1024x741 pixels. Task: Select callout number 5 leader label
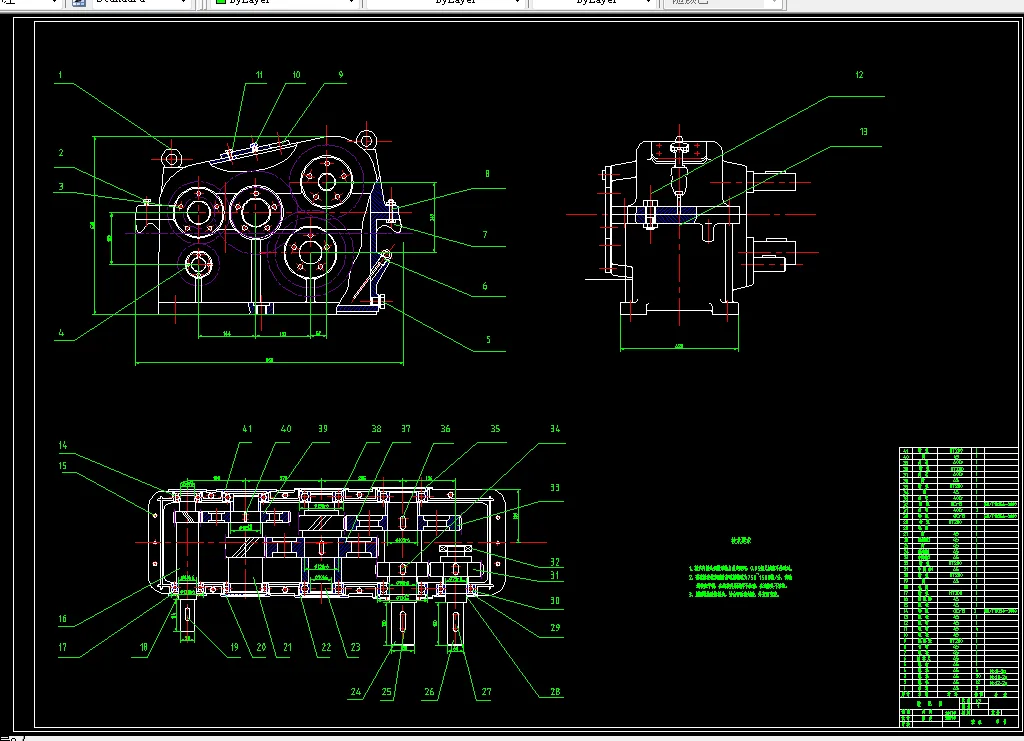click(488, 339)
